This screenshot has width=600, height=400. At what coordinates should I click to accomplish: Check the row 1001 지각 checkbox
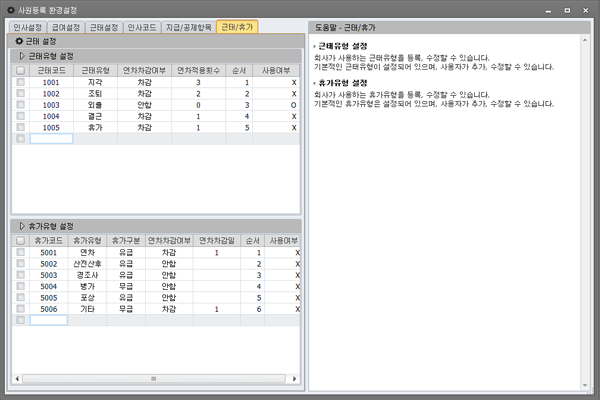pos(21,82)
